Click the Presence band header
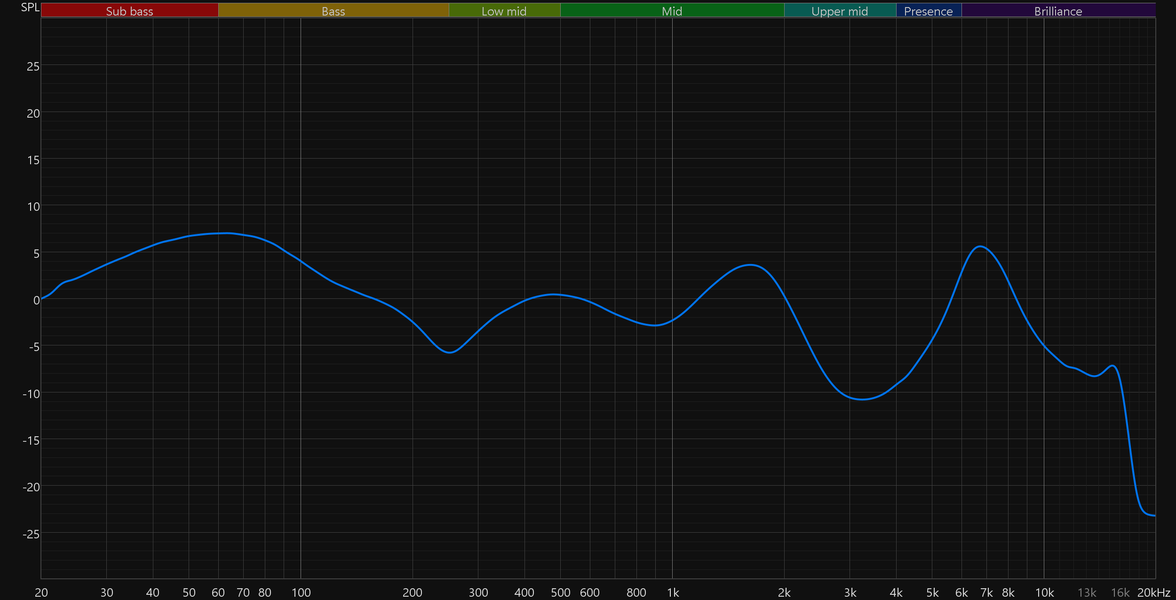Image resolution: width=1176 pixels, height=600 pixels. (928, 10)
